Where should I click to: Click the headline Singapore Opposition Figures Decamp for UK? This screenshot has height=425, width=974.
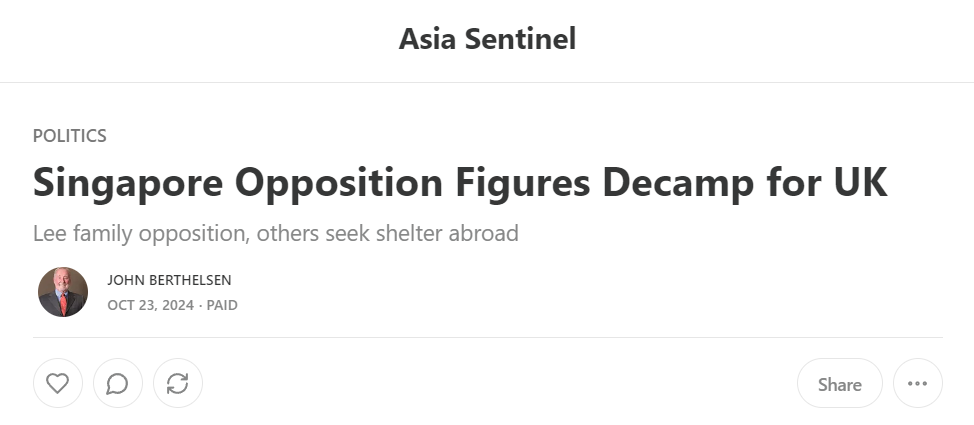pyautogui.click(x=460, y=183)
